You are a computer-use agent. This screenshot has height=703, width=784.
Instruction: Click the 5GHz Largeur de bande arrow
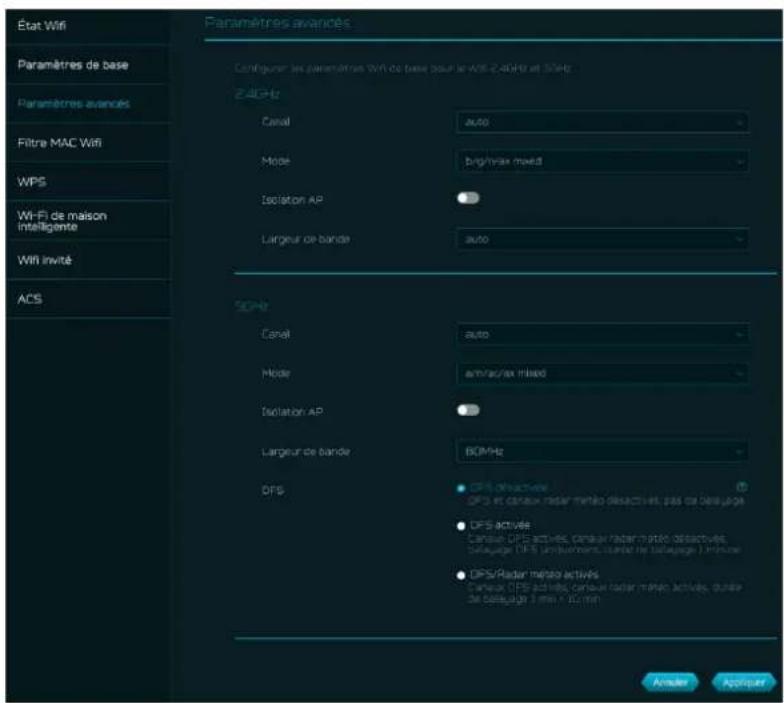[739, 452]
